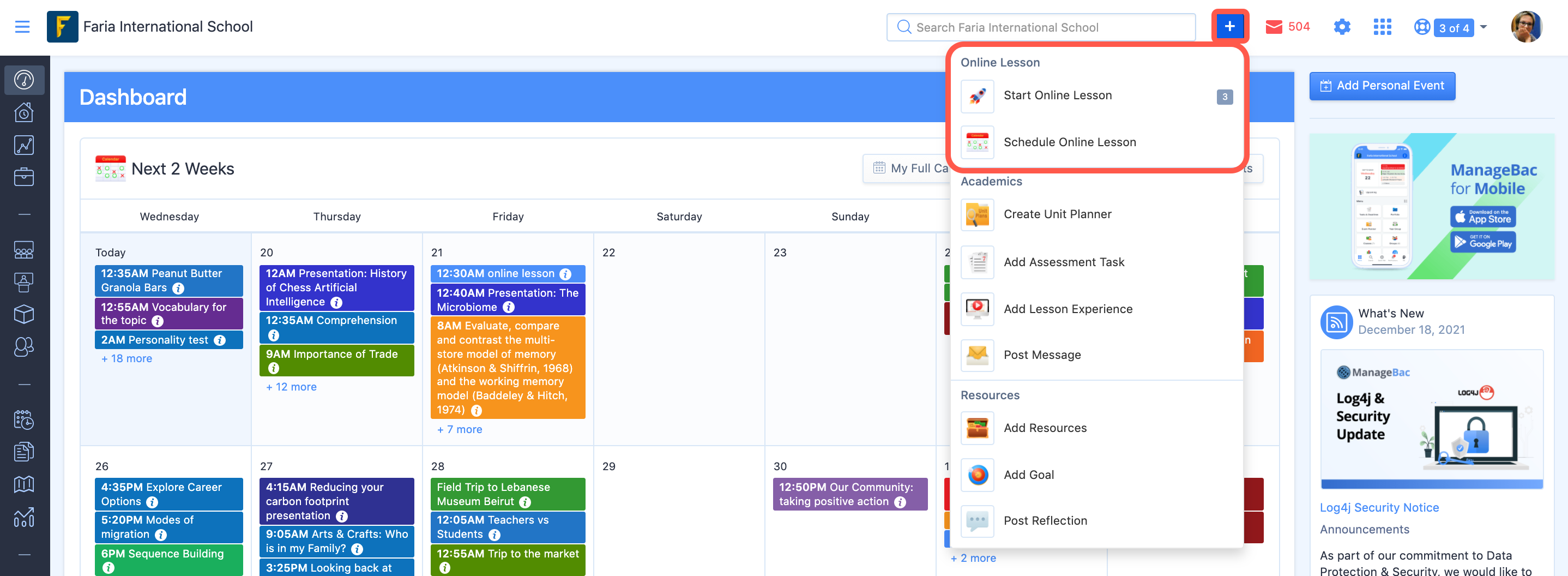Expand the '+ 2 more' events link

pyautogui.click(x=973, y=559)
